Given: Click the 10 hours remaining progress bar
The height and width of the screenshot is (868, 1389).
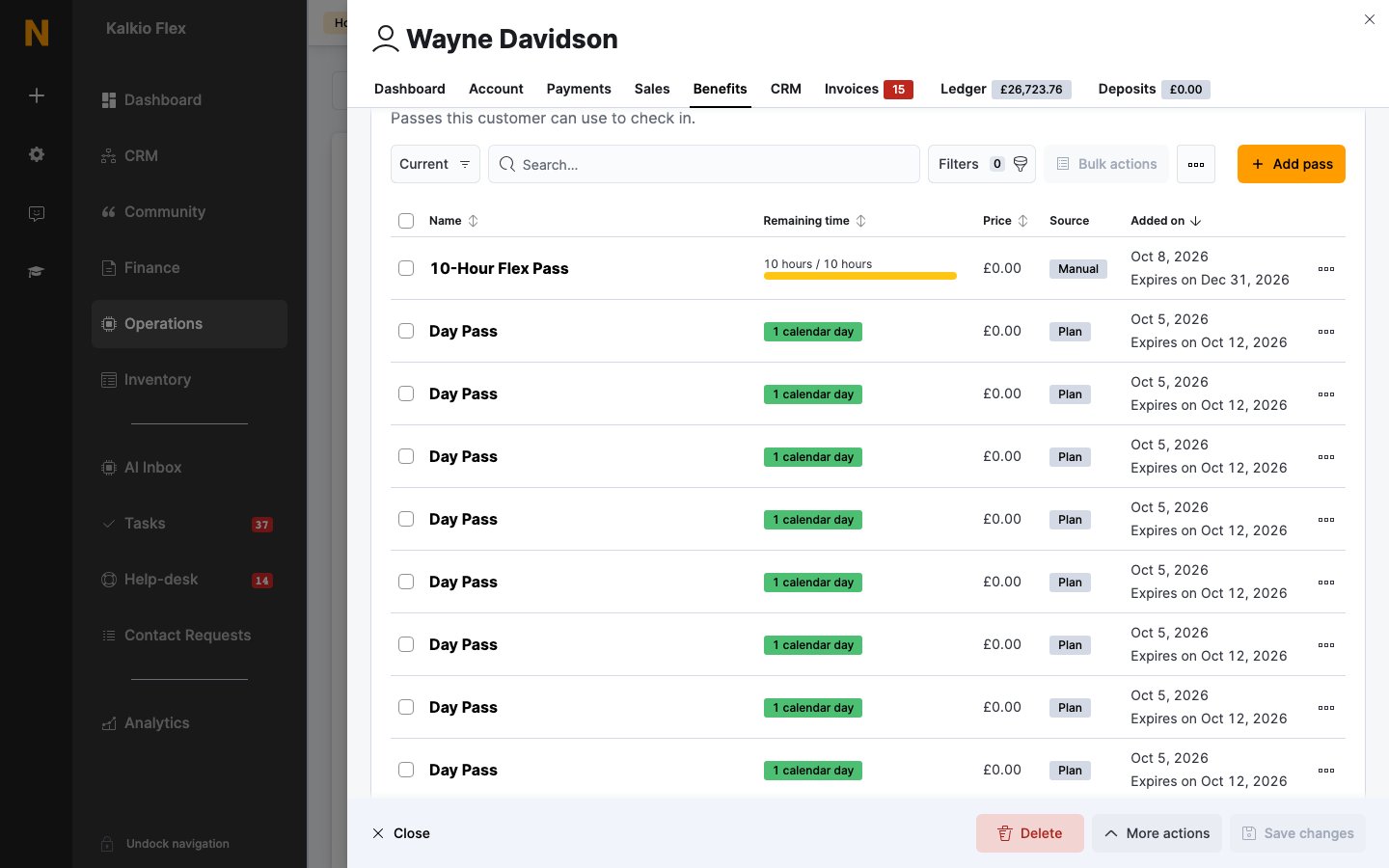Looking at the screenshot, I should [860, 276].
